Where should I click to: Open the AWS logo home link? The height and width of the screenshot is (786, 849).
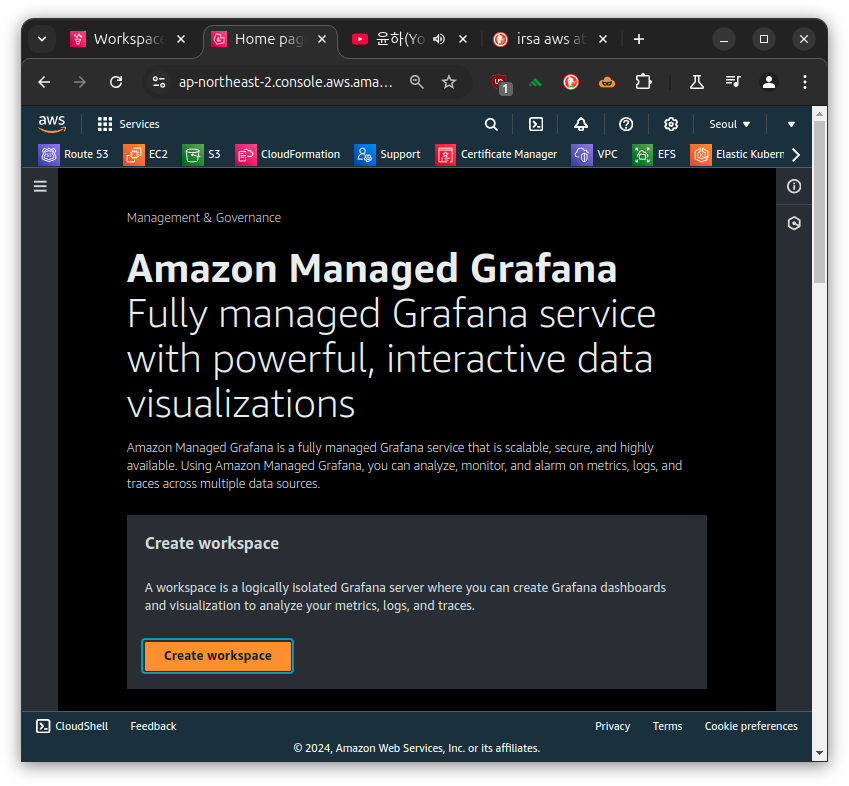(x=52, y=124)
